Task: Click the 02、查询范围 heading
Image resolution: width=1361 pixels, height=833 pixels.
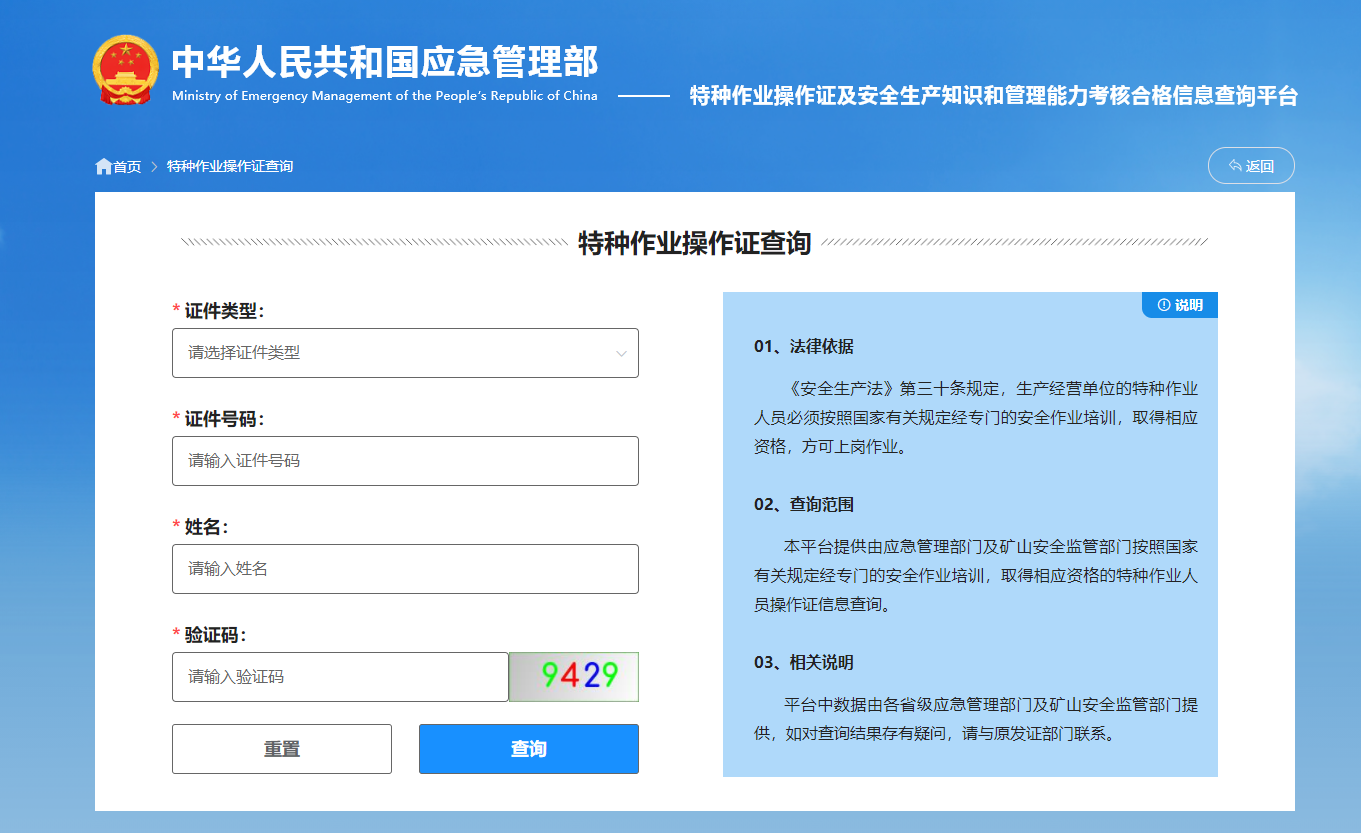Action: point(803,505)
